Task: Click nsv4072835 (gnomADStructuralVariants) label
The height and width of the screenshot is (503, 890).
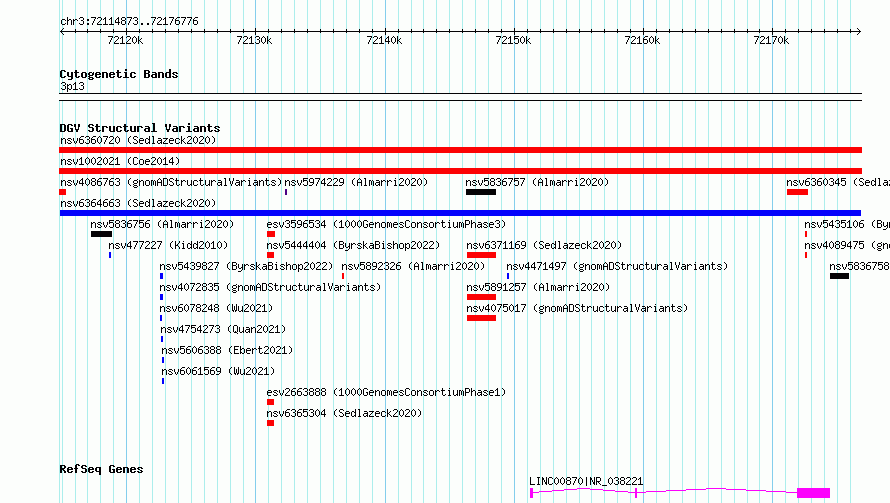Action: [x=270, y=287]
